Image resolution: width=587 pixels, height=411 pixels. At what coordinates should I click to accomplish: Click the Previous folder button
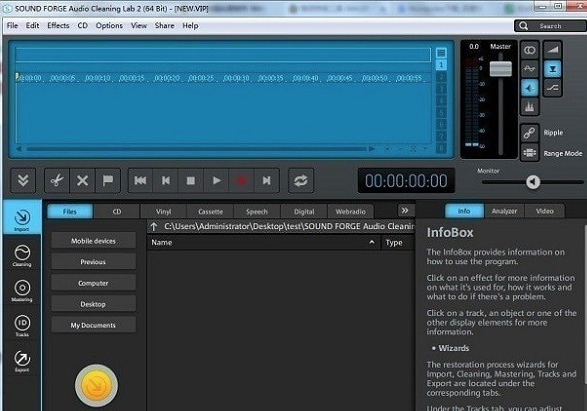(94, 262)
